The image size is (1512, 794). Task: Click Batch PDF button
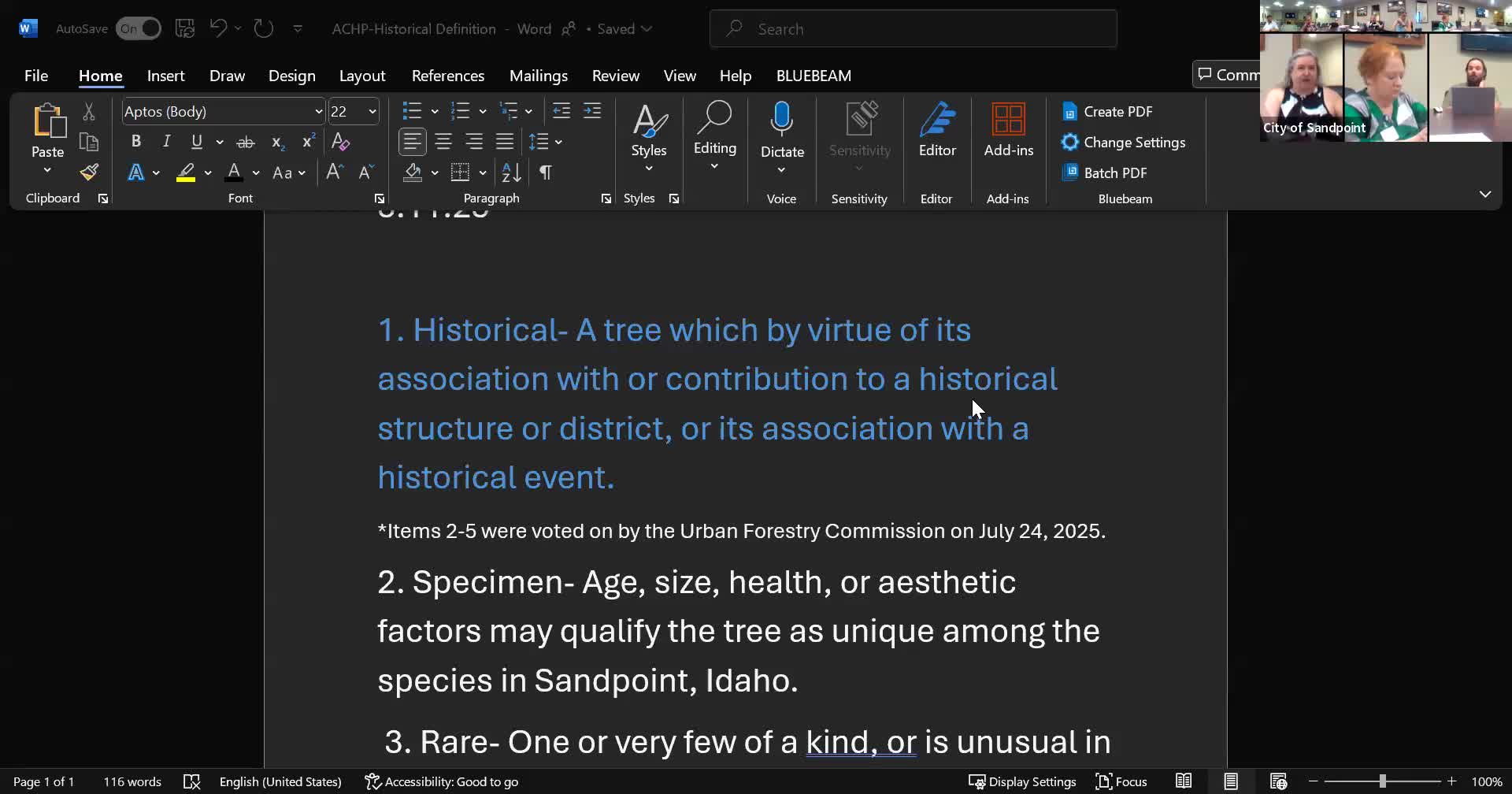pyautogui.click(x=1105, y=173)
